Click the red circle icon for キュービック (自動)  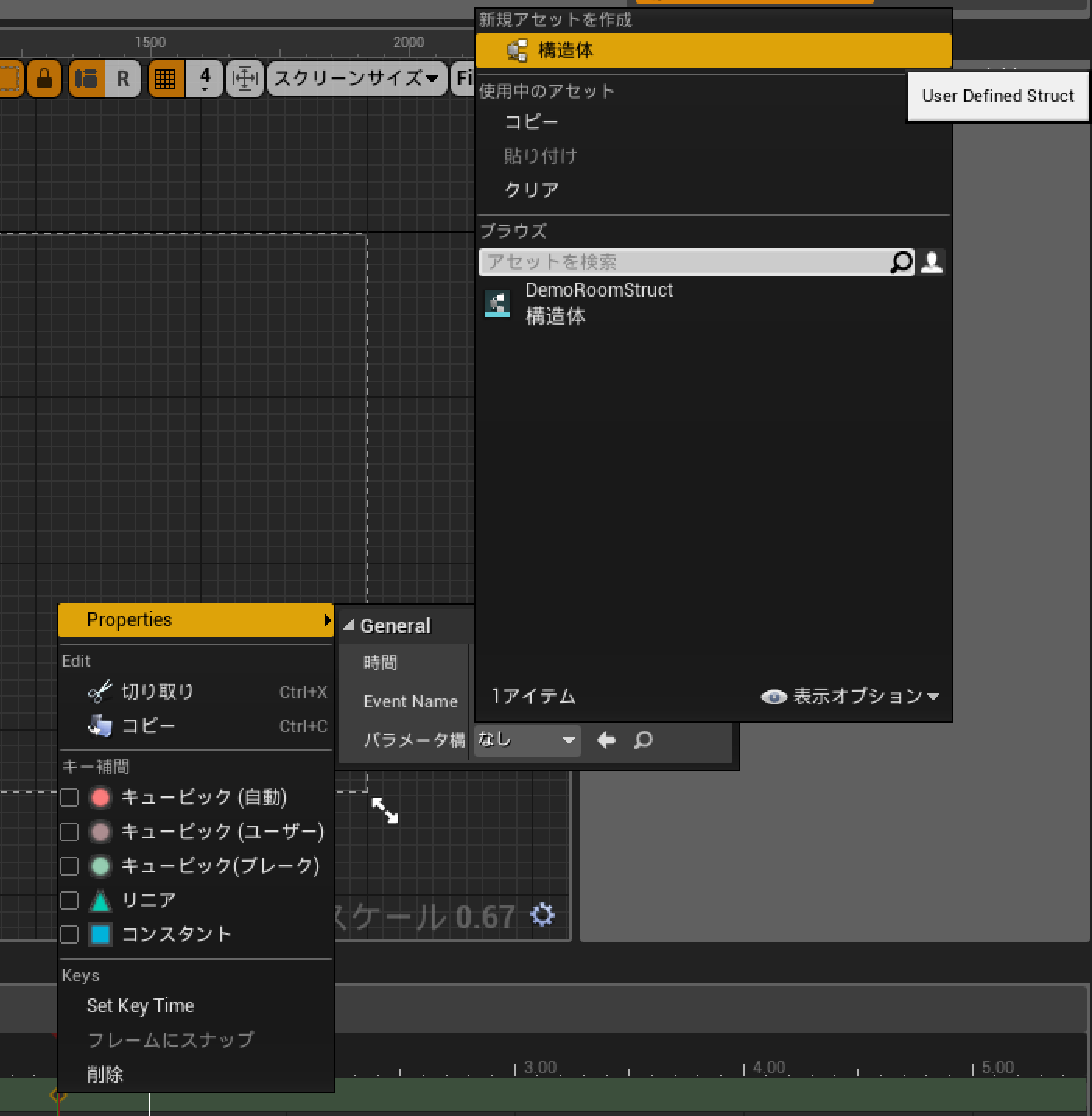(x=100, y=798)
